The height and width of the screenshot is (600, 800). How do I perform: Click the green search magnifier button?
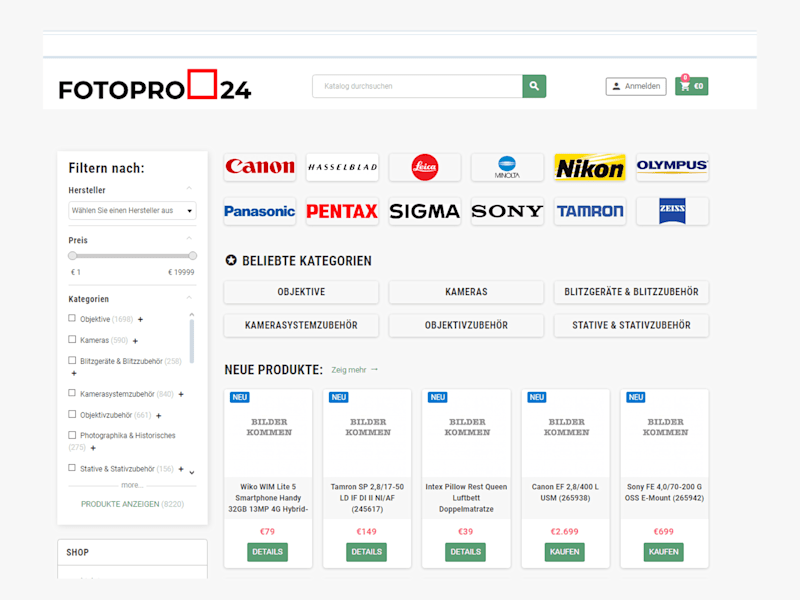click(534, 86)
